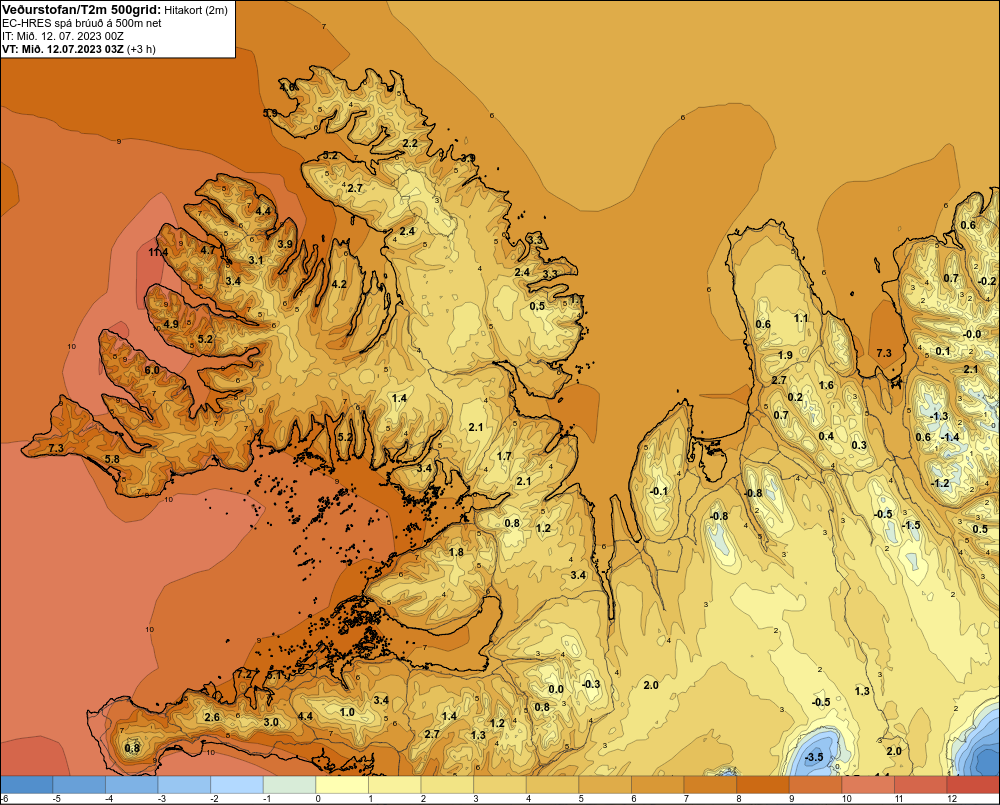
Task: Click the 4.6 temperature label
Action: click(x=288, y=86)
